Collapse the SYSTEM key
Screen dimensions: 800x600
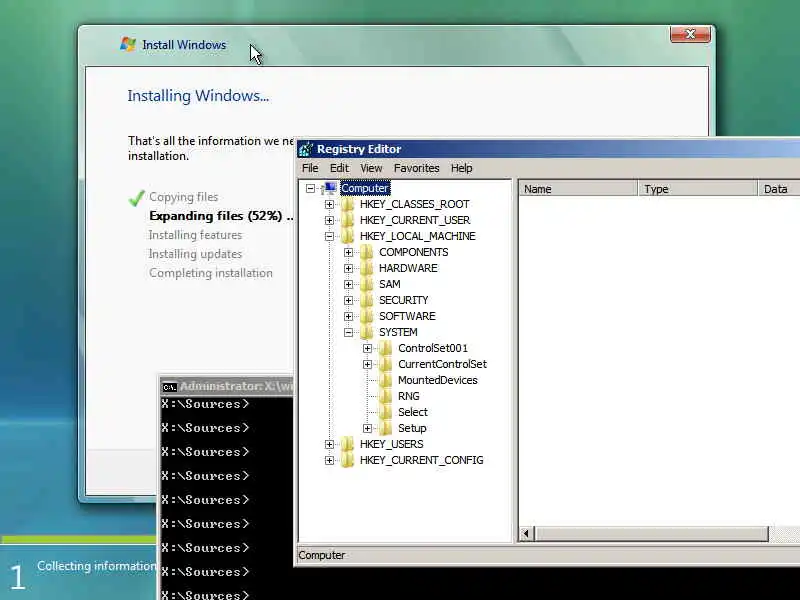348,332
